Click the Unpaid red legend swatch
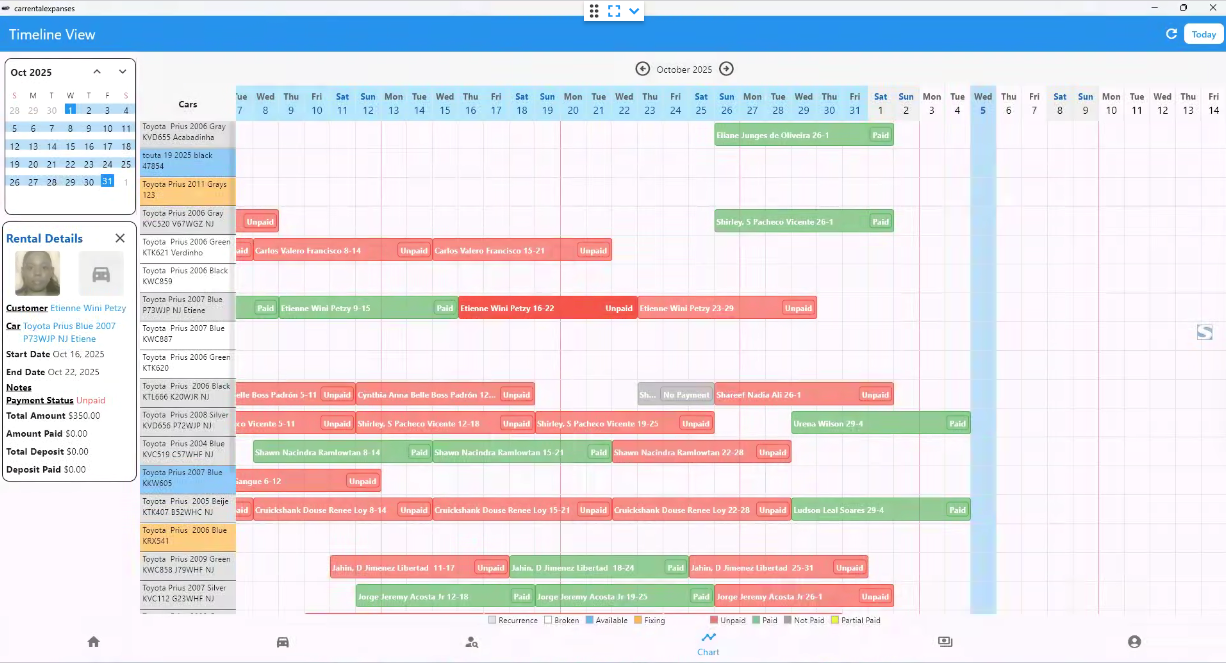 [713, 620]
